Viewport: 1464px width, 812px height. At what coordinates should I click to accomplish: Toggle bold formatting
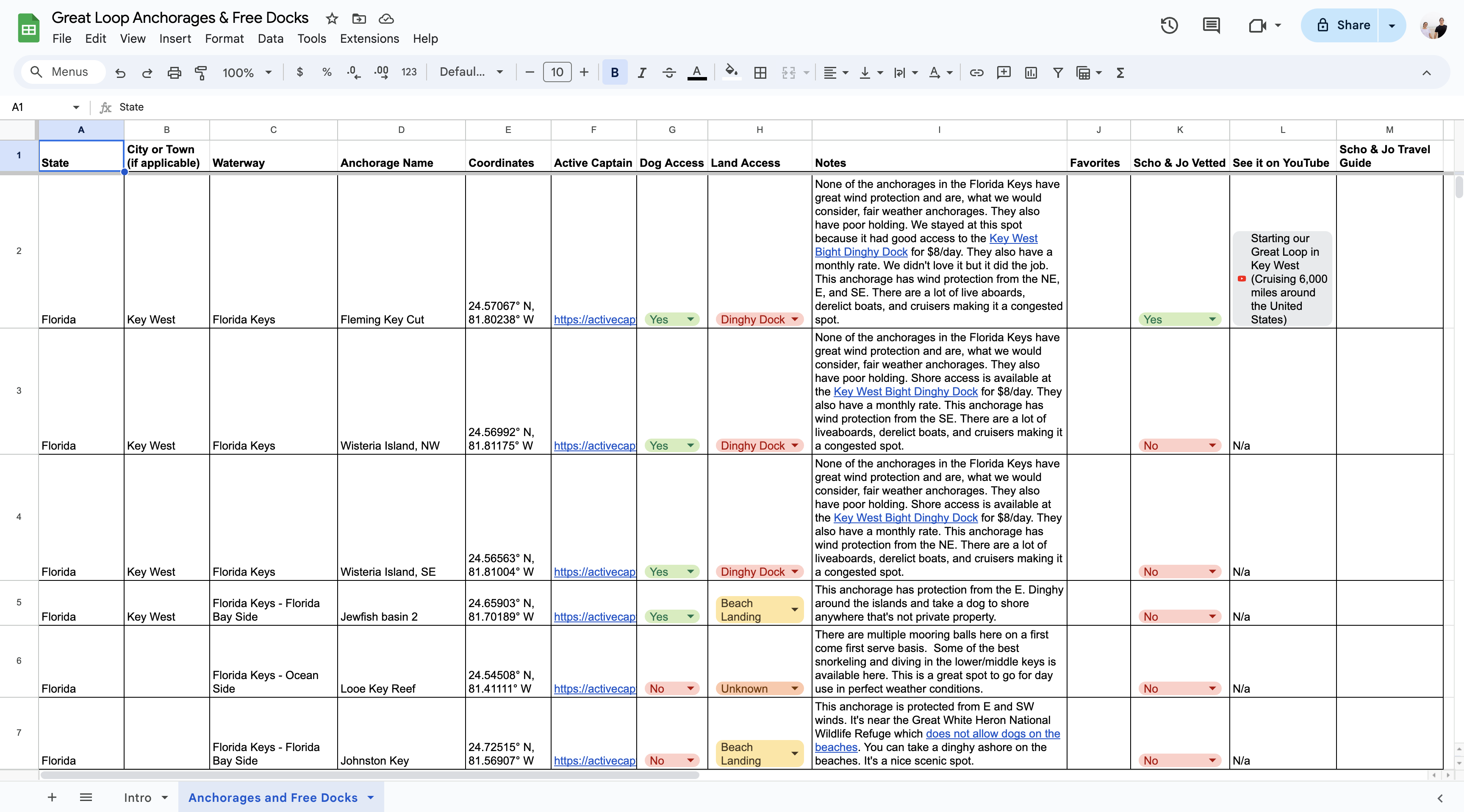coord(614,72)
